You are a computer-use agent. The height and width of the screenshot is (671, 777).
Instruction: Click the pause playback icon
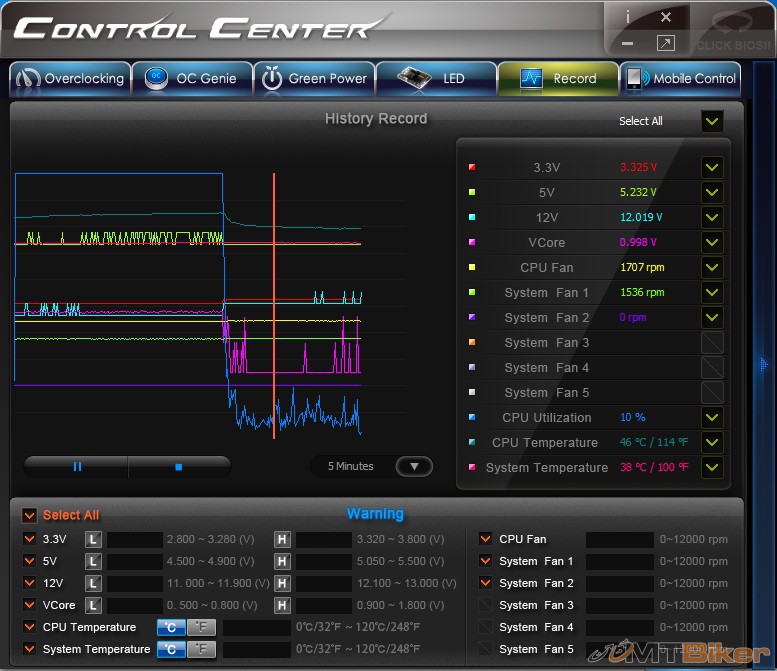click(x=77, y=466)
